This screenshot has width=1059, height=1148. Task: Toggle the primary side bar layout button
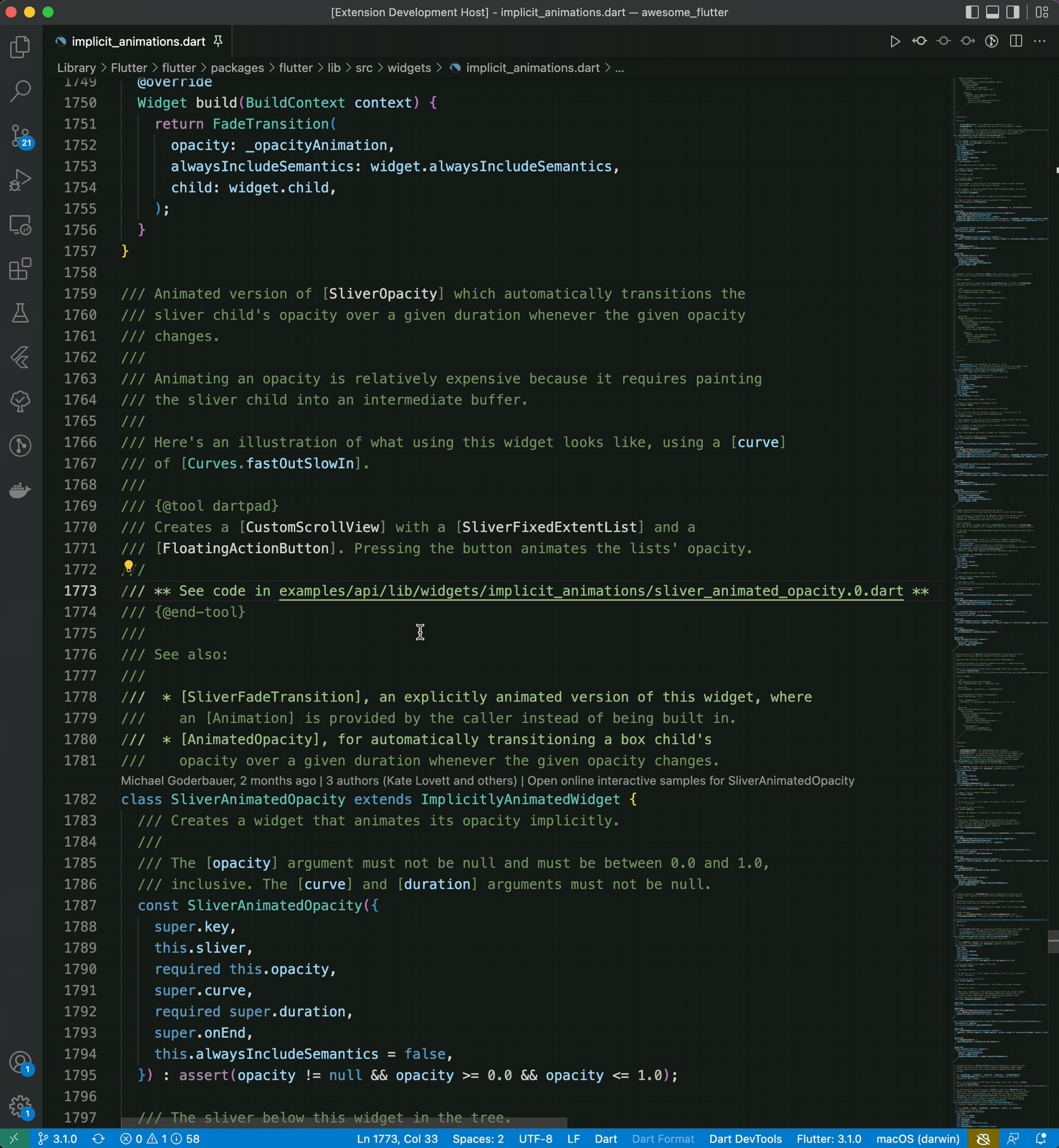click(972, 12)
